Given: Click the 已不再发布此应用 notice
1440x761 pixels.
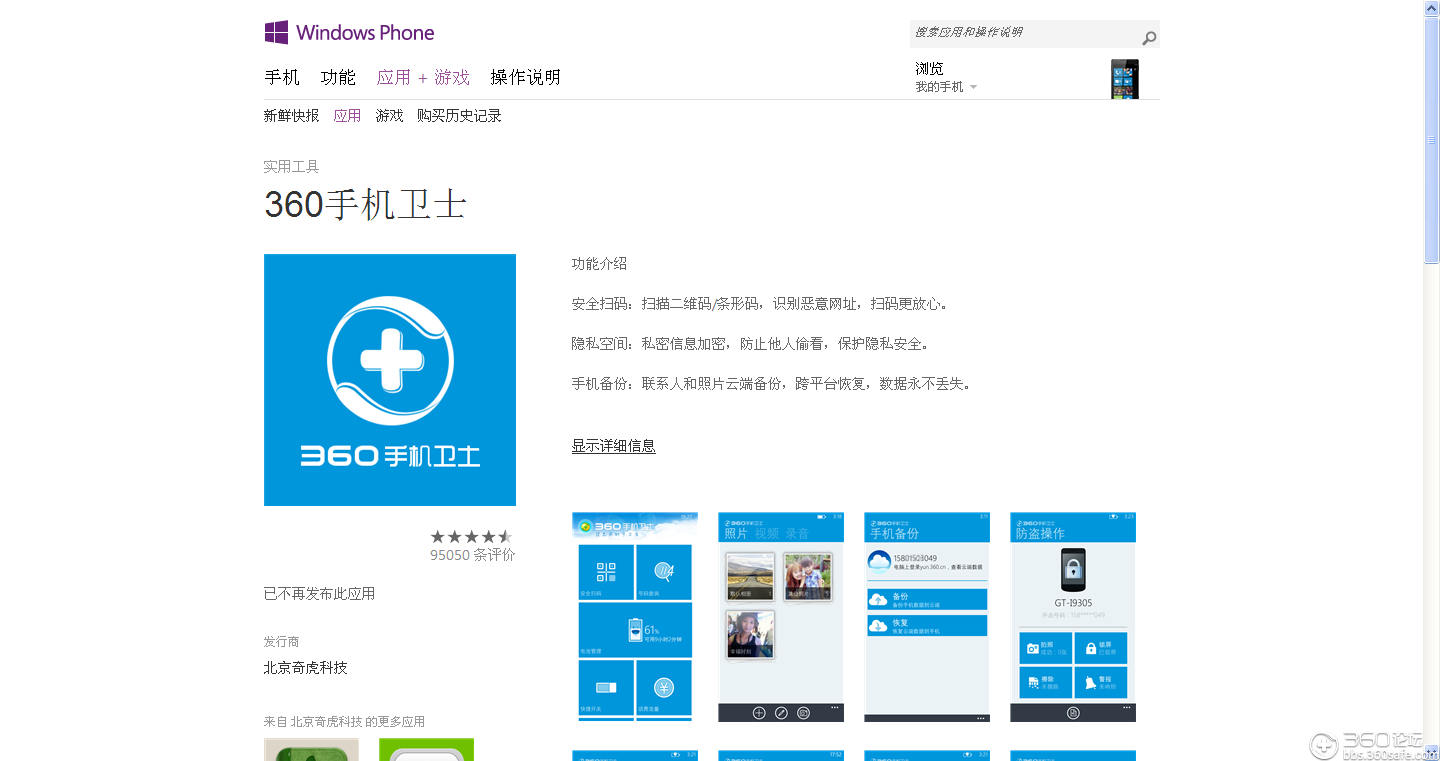Looking at the screenshot, I should pos(319,594).
